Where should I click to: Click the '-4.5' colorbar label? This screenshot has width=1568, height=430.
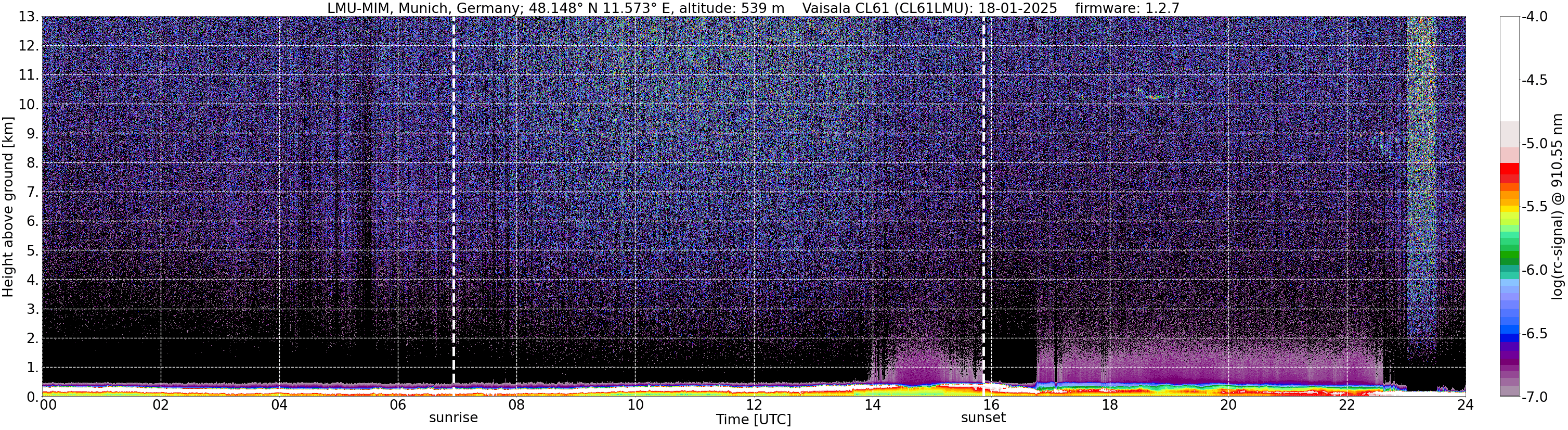coord(1534,80)
